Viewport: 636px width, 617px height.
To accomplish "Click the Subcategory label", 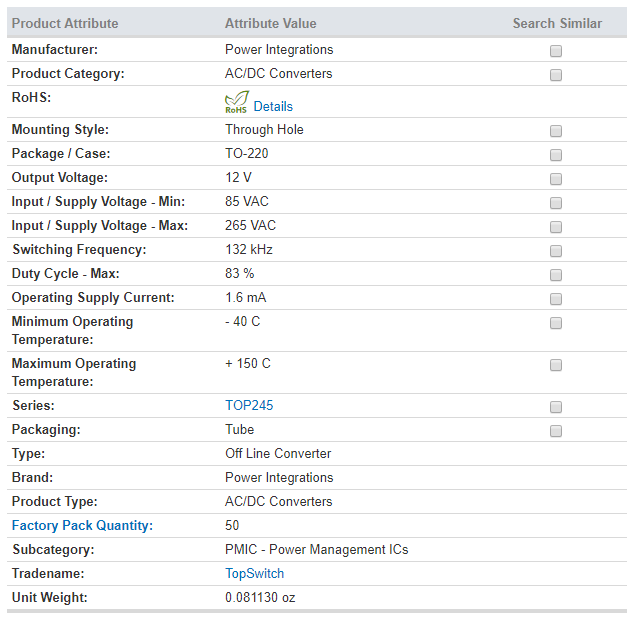I will (53, 549).
